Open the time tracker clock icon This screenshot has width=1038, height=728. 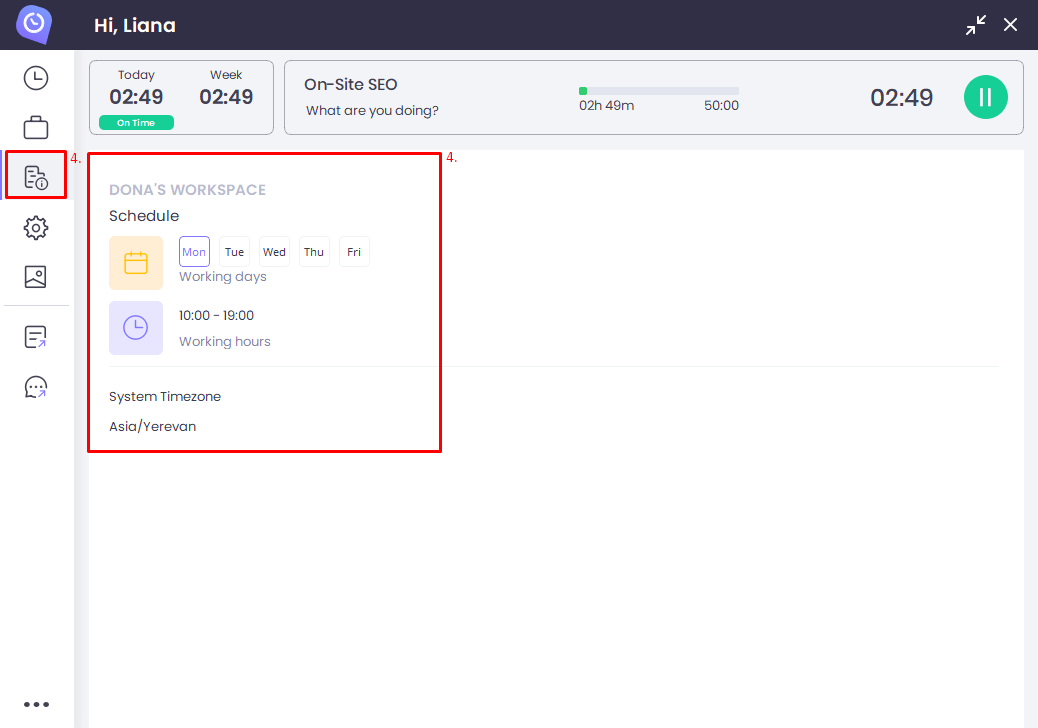[36, 77]
